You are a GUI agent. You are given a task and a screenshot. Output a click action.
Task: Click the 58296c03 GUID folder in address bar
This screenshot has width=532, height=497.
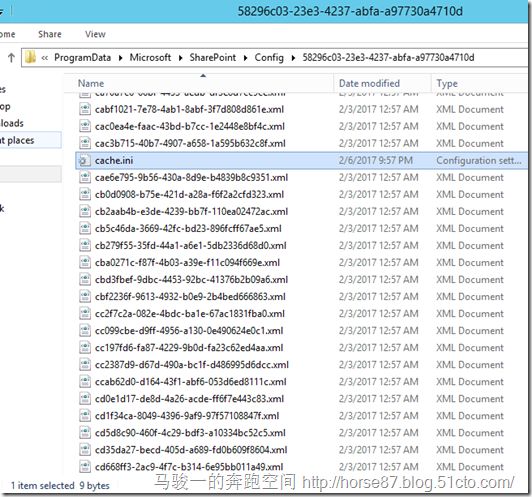point(388,57)
